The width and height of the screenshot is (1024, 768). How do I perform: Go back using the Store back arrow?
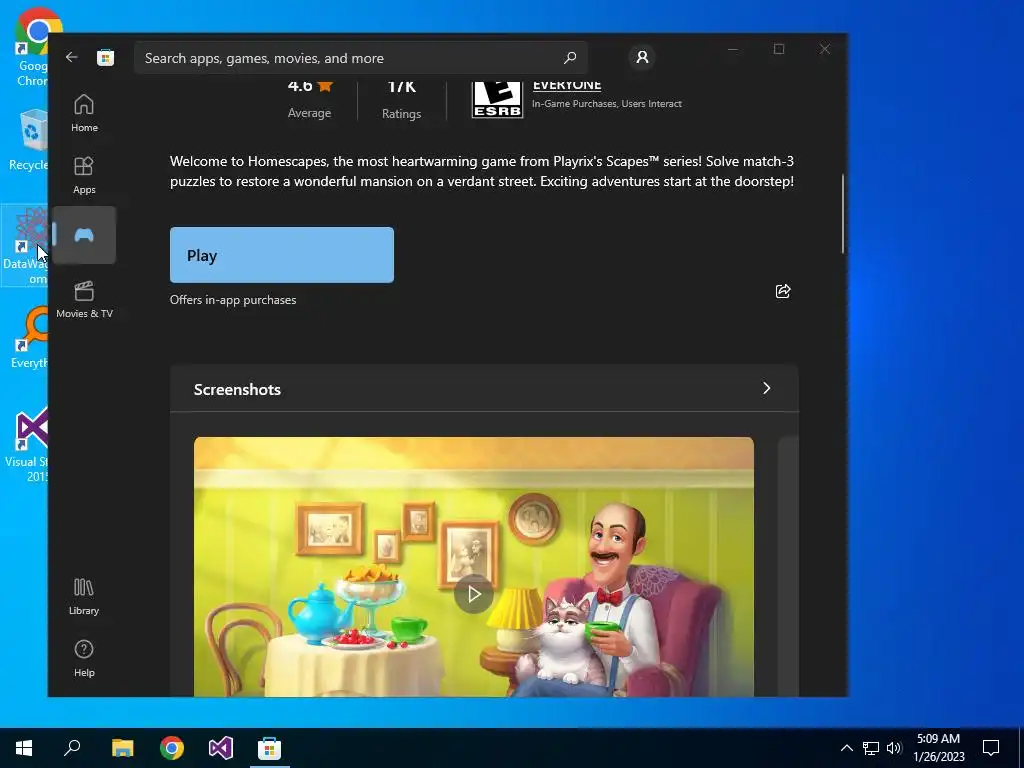[x=72, y=57]
